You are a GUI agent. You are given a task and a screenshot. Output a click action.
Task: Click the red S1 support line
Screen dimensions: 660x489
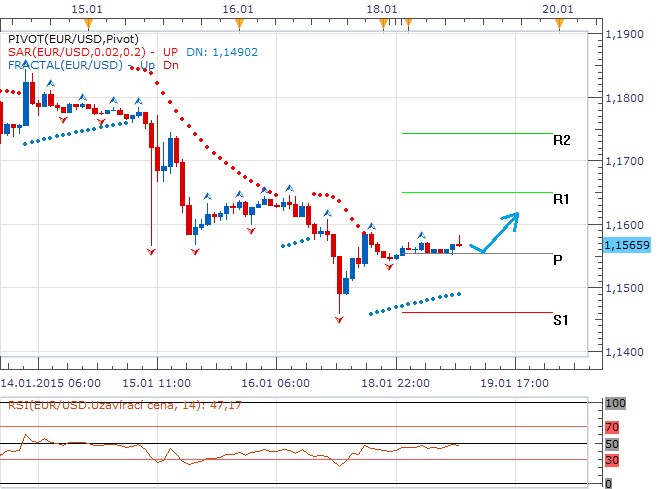tap(476, 312)
